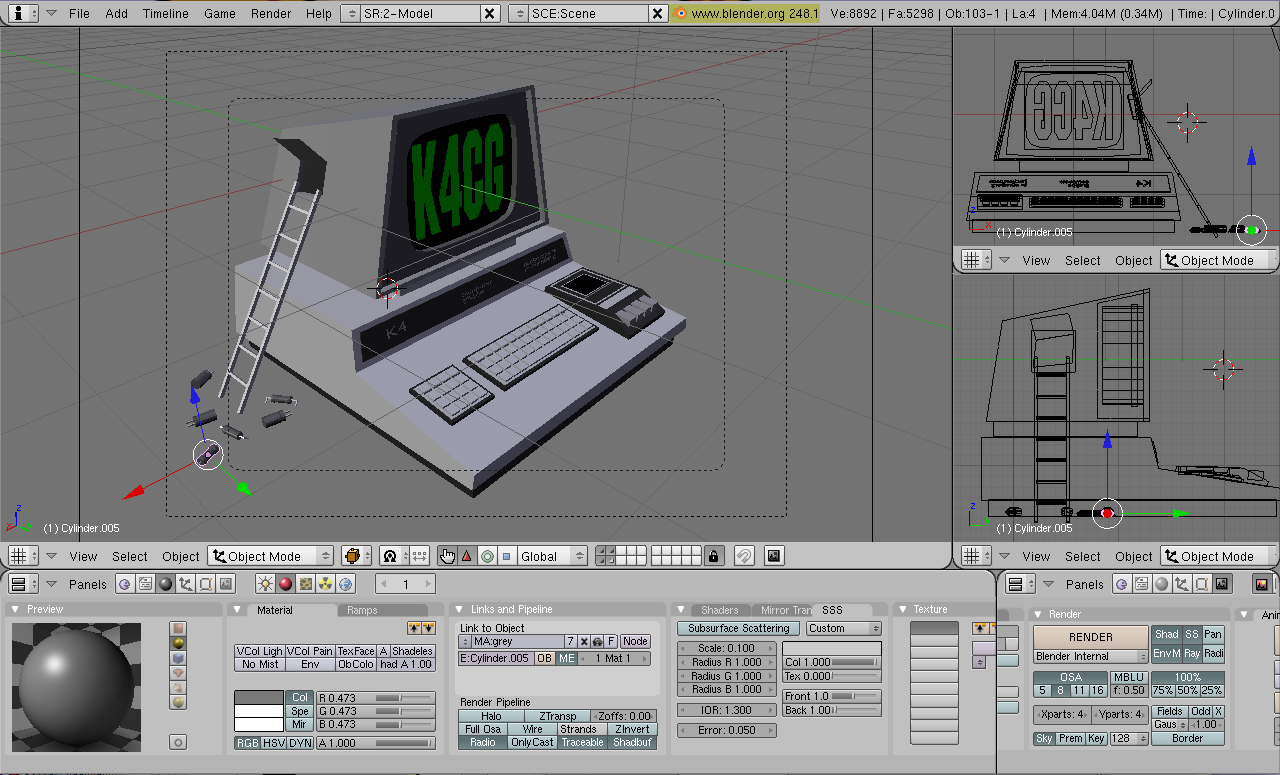This screenshot has width=1280, height=775.
Task: Click the Radiosity buttons icon
Action: 326,584
